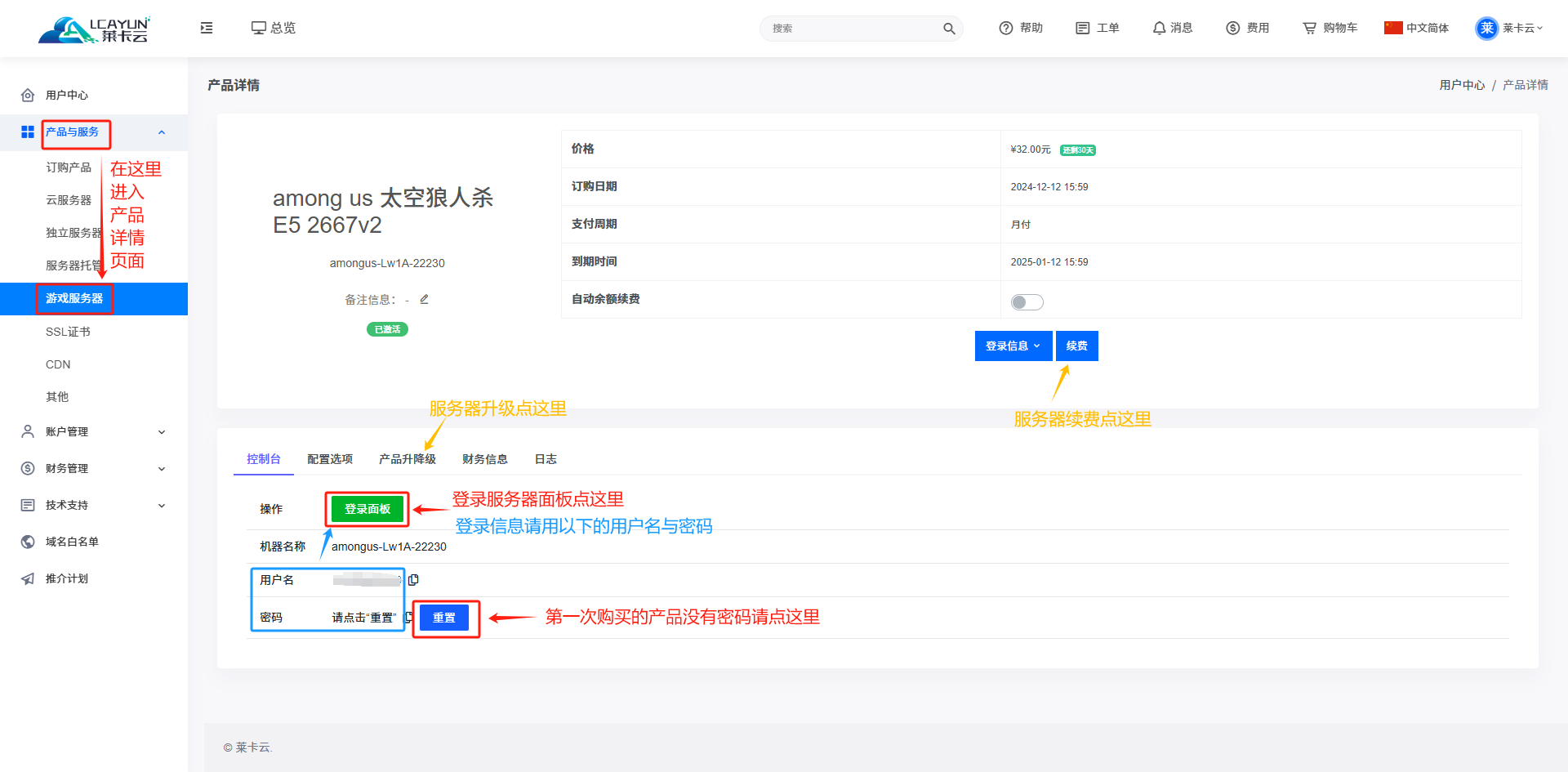Select 游戏服务器 in the sidebar
This screenshot has width=1568, height=772.
coord(94,299)
